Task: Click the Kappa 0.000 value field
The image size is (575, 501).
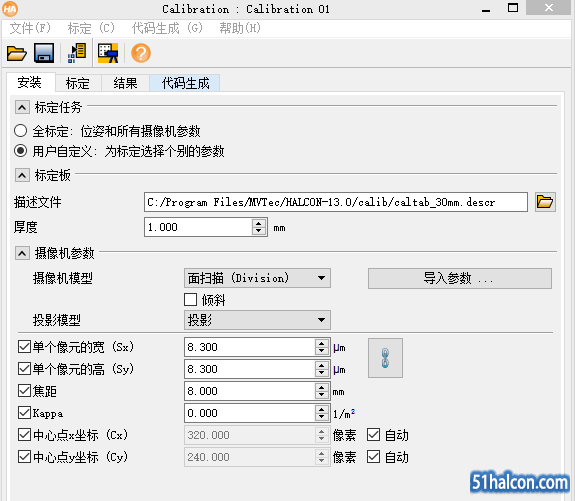Action: point(249,413)
